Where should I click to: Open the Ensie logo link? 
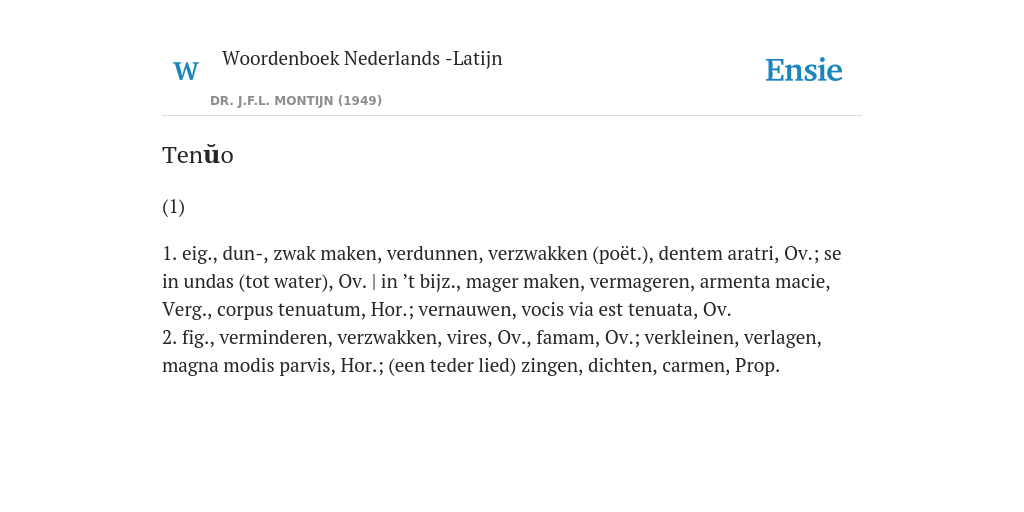click(x=804, y=70)
